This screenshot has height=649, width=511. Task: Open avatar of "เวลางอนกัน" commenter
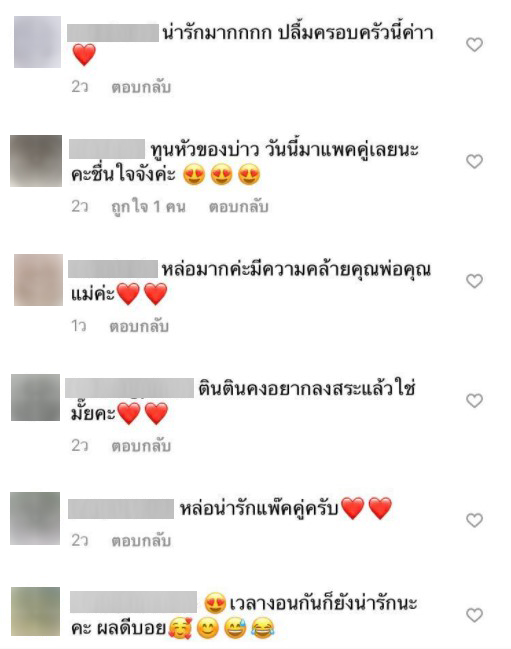point(35,611)
